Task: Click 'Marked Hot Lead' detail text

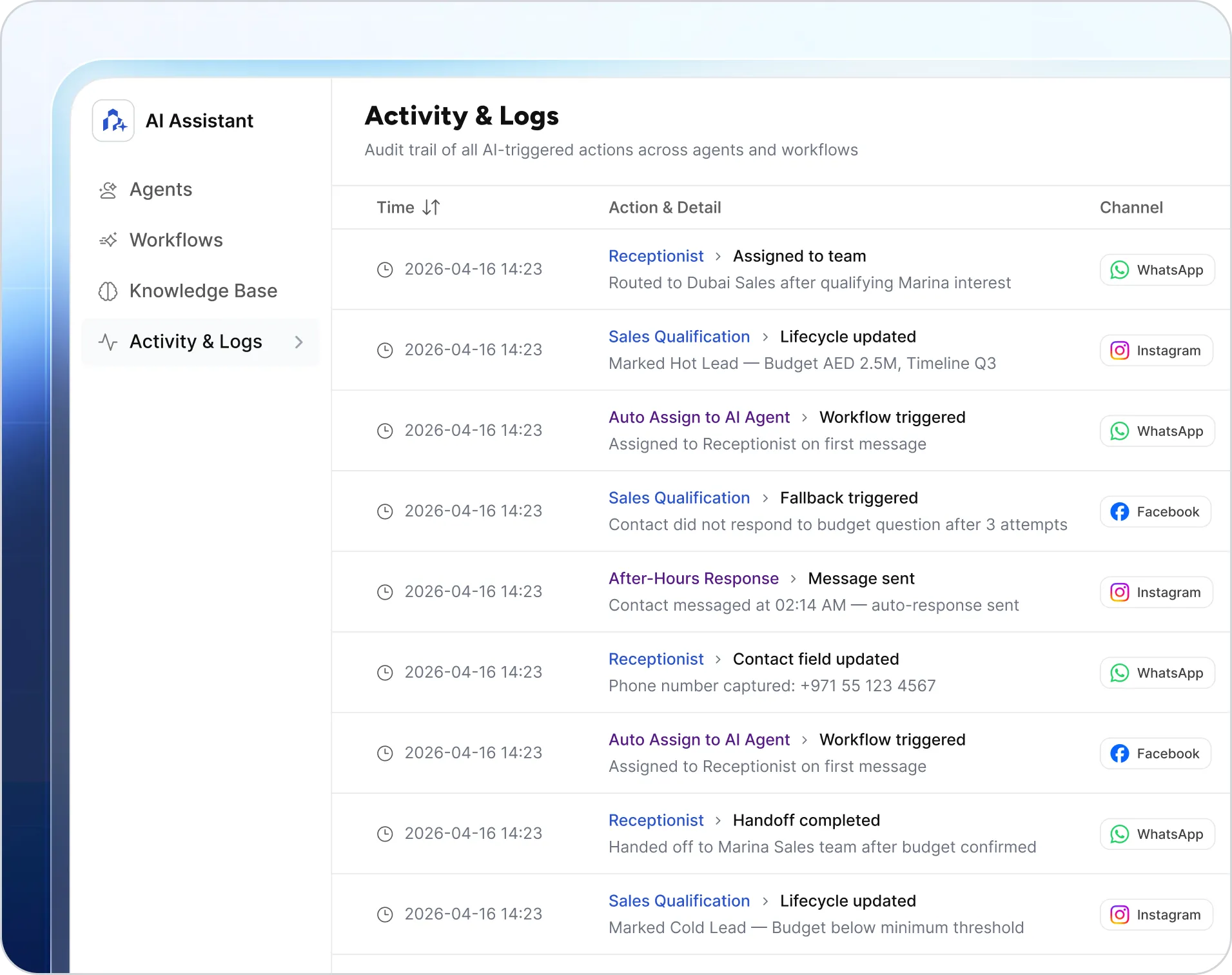Action: (802, 363)
